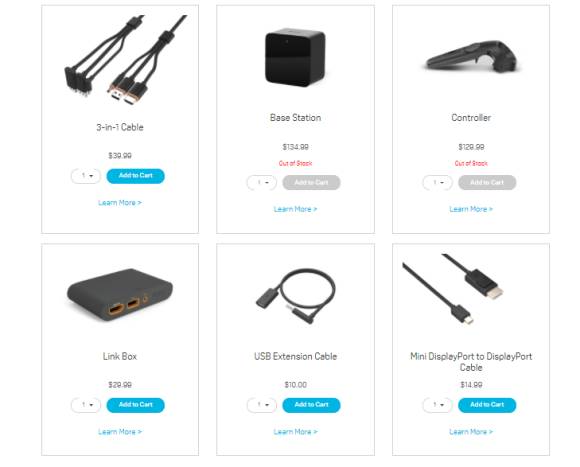Expand quantity dropdown for USB Extension Cable
Screen dimensions: 580x467
click(x=262, y=405)
